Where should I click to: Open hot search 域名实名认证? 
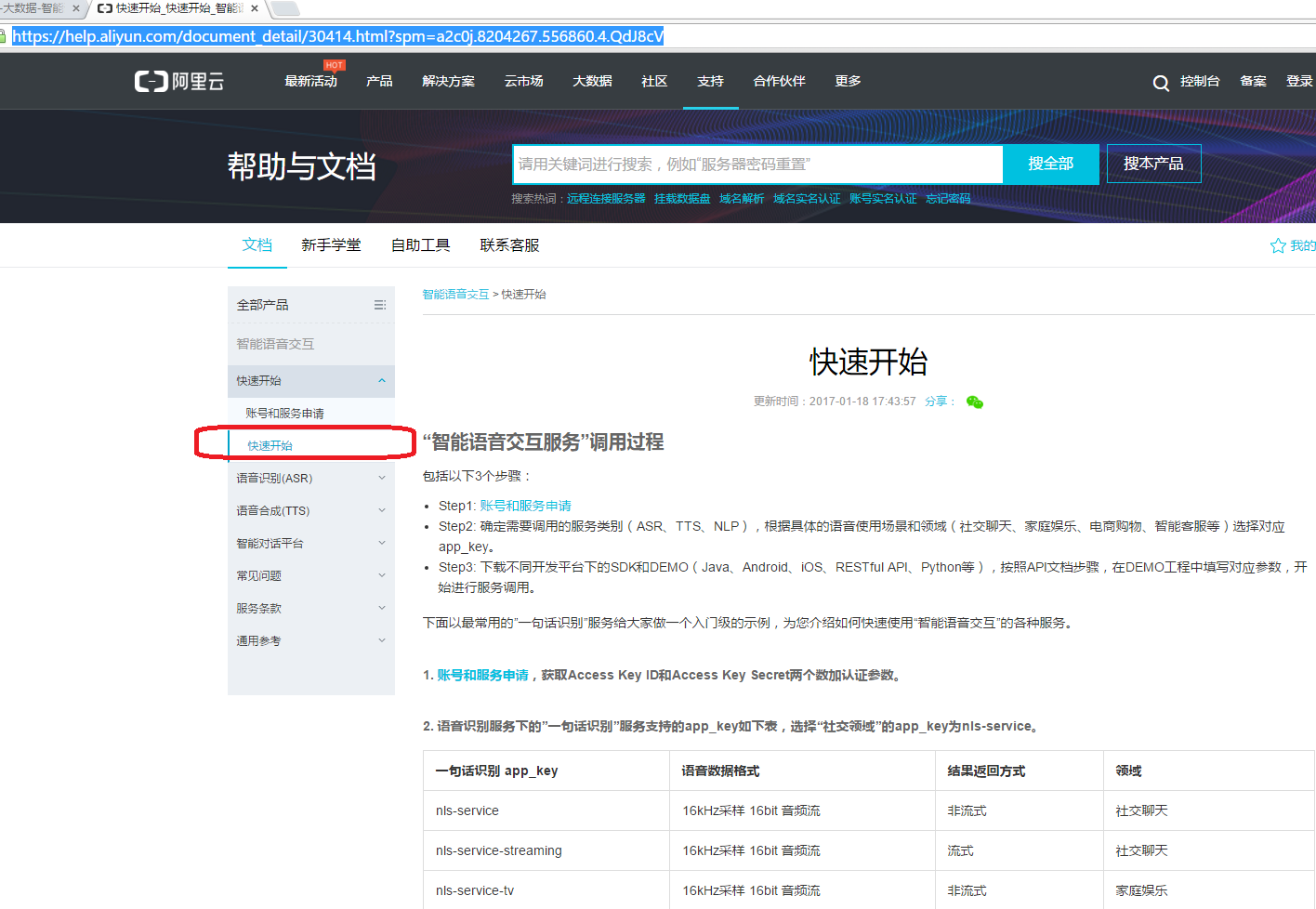pyautogui.click(x=807, y=199)
